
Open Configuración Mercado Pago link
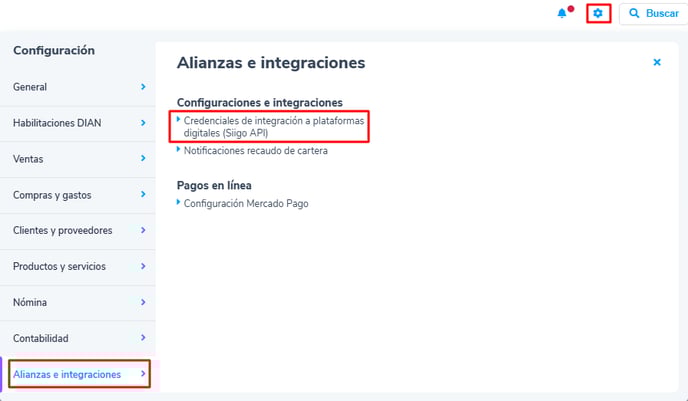[246, 203]
